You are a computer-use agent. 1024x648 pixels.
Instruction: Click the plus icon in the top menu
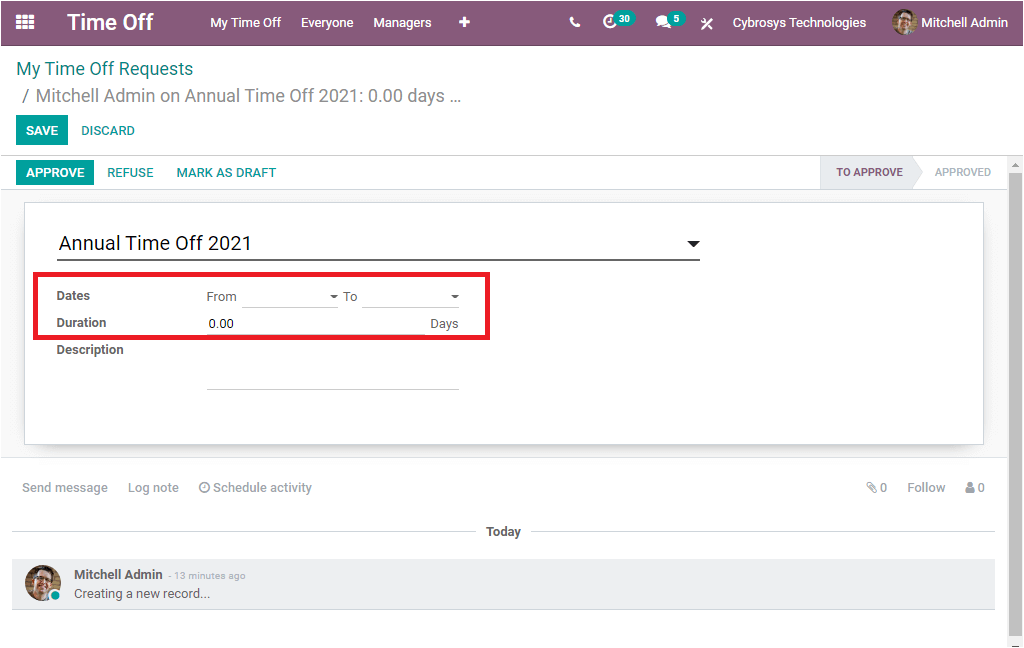464,22
